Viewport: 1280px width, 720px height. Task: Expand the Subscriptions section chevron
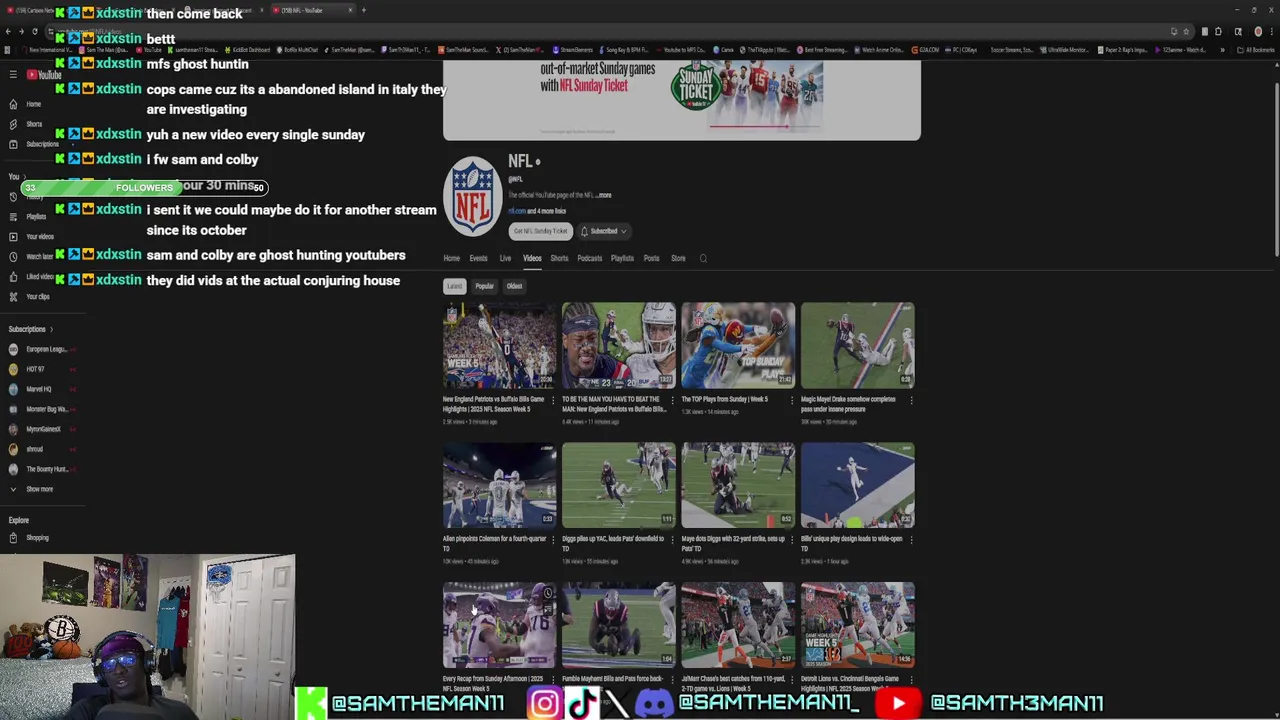[51, 329]
